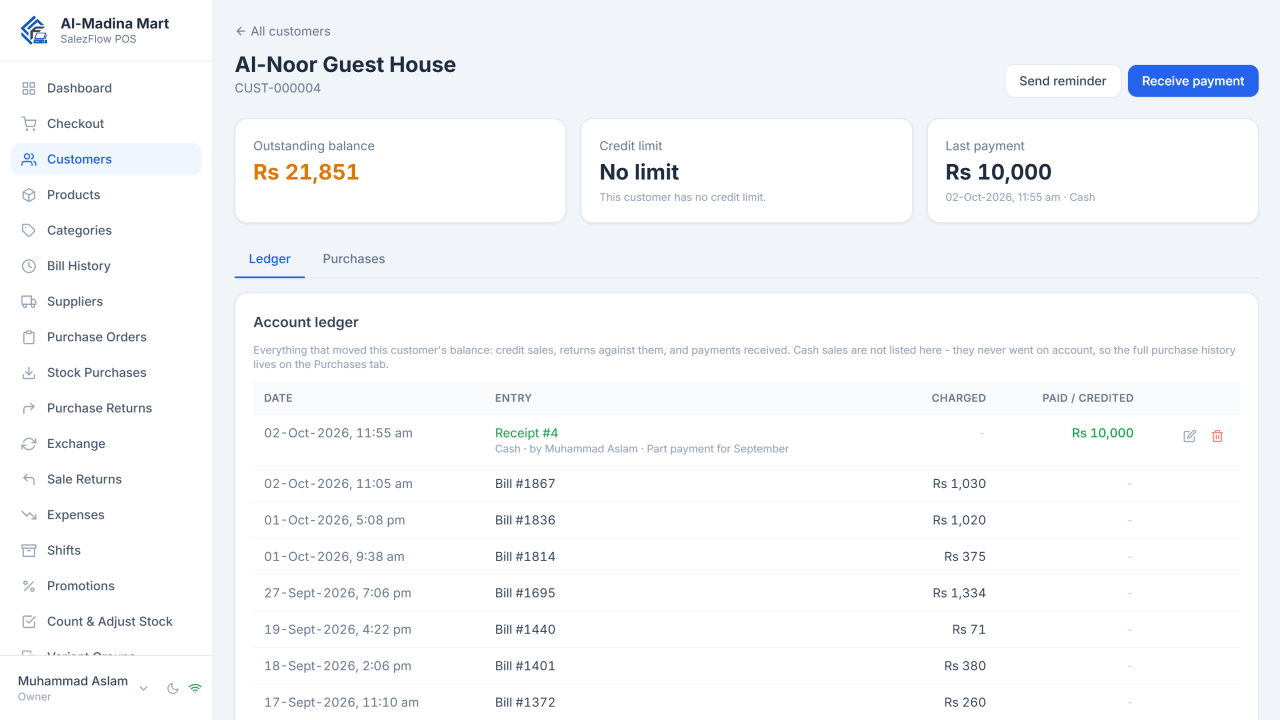Click the Shifts archive icon
Image resolution: width=1280 pixels, height=720 pixels.
point(29,550)
